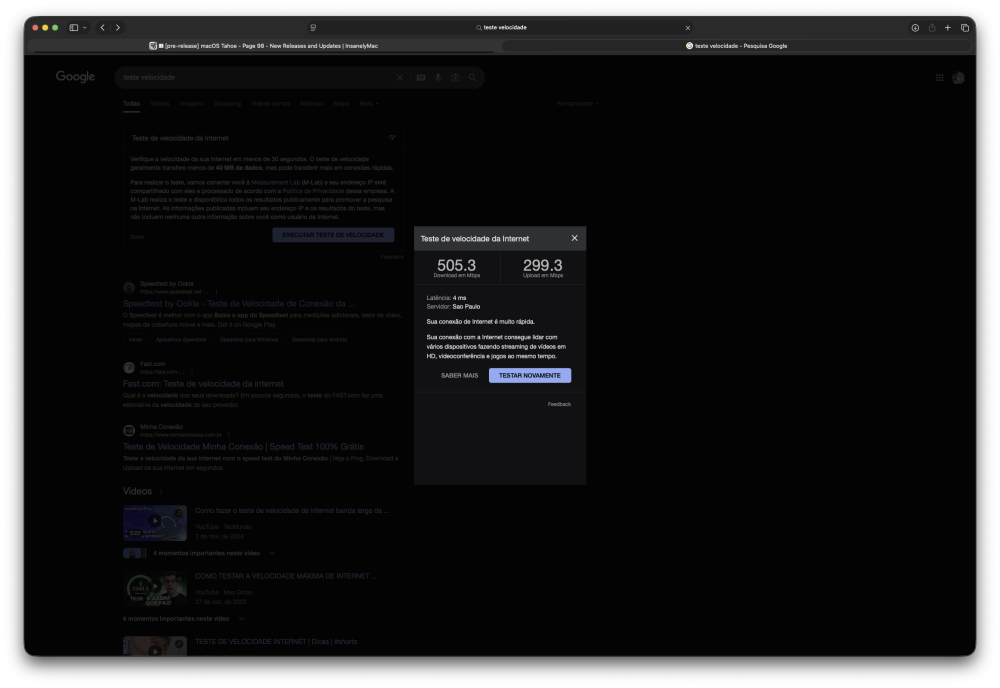Image resolution: width=1000 pixels, height=688 pixels.
Task: Click the Feedback link in the speed dialog
Action: click(x=559, y=404)
